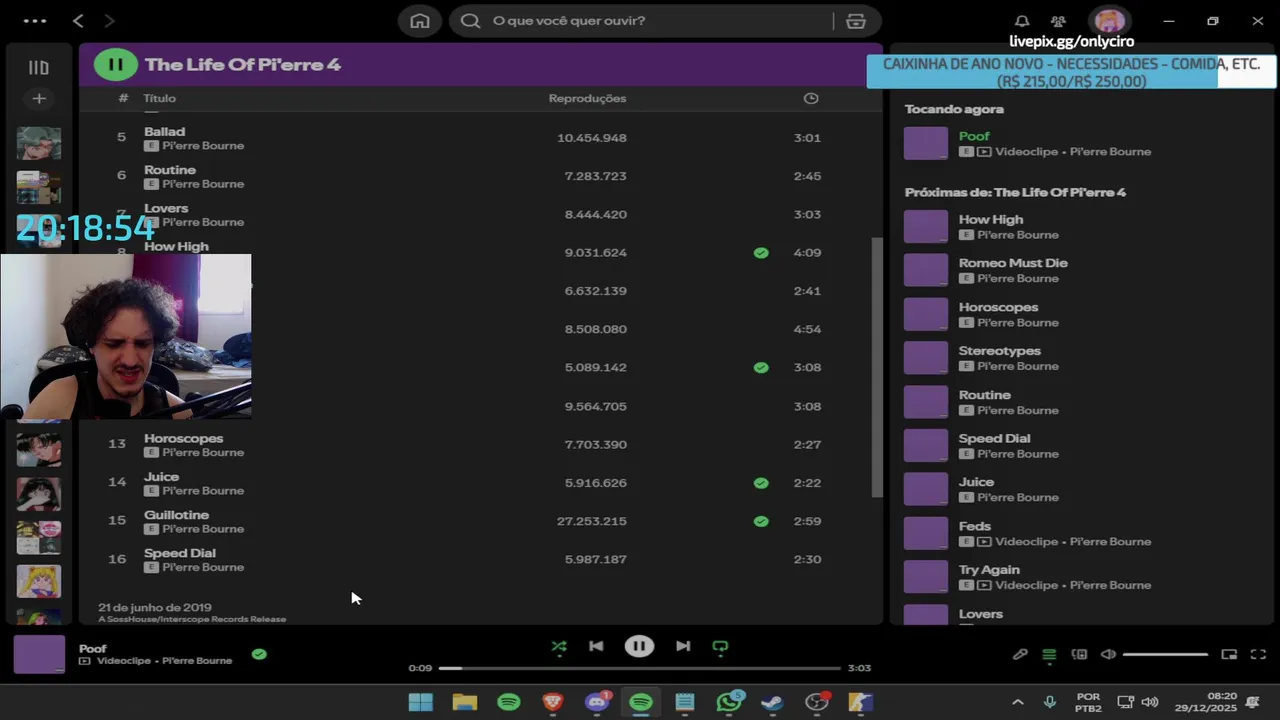Toggle saved checkmark on Juice row
Image resolution: width=1280 pixels, height=720 pixels.
tap(761, 483)
